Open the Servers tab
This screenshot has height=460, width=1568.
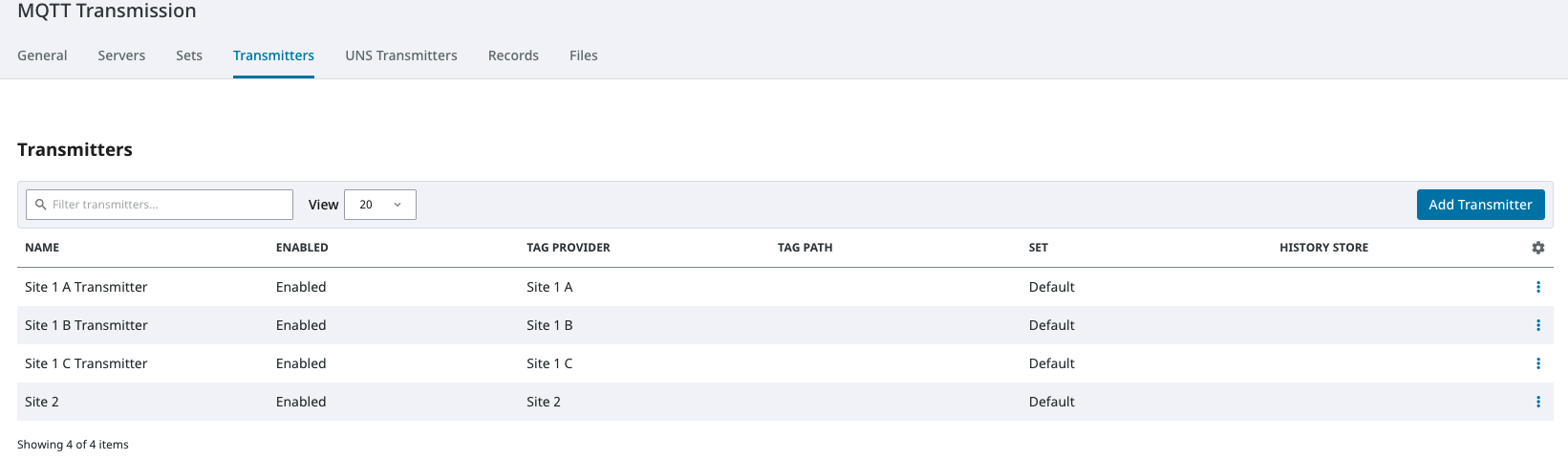(x=121, y=55)
